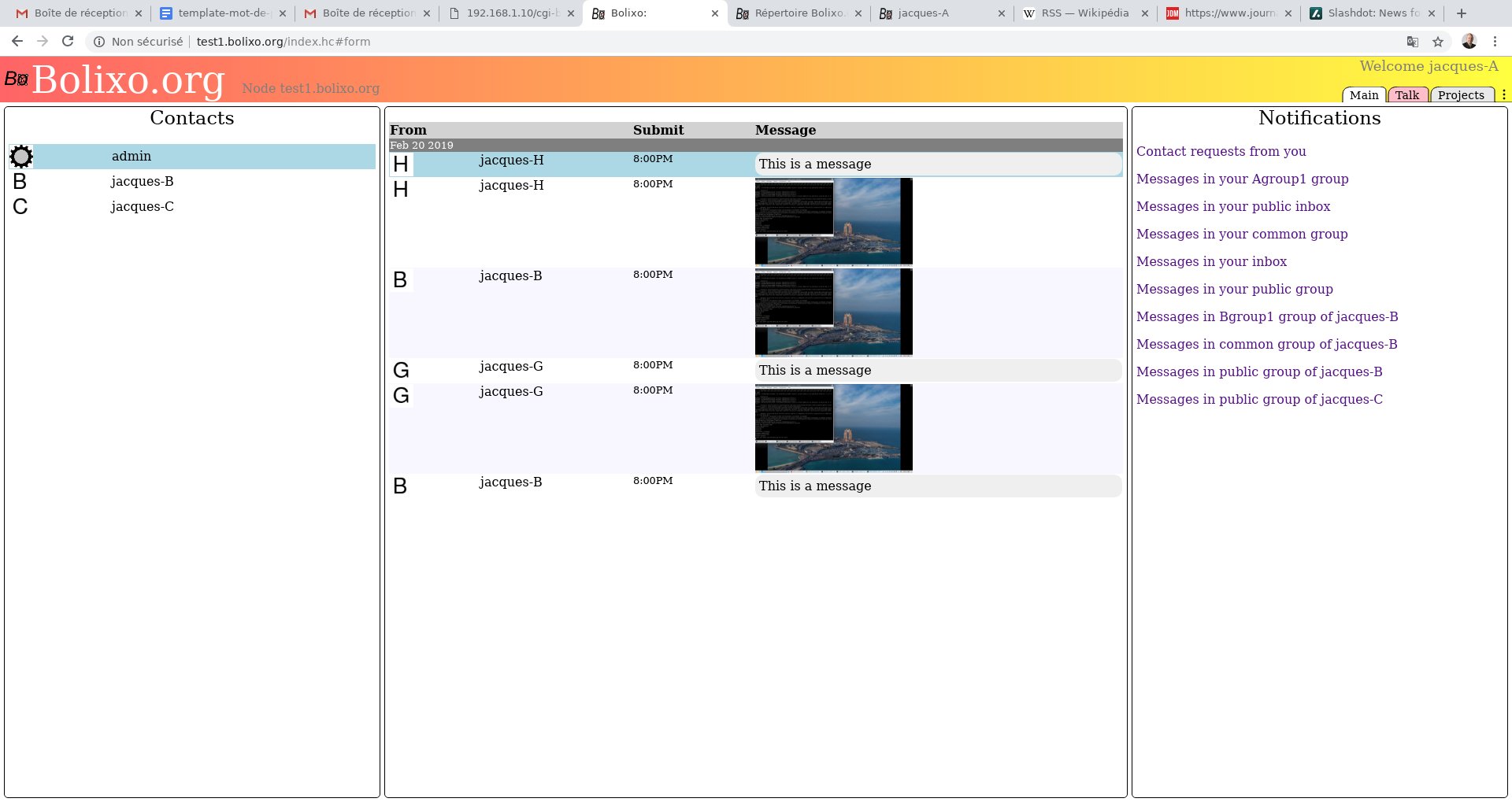The width and height of the screenshot is (1512, 802).
Task: Bookmark this page with star icon
Action: 1438,42
